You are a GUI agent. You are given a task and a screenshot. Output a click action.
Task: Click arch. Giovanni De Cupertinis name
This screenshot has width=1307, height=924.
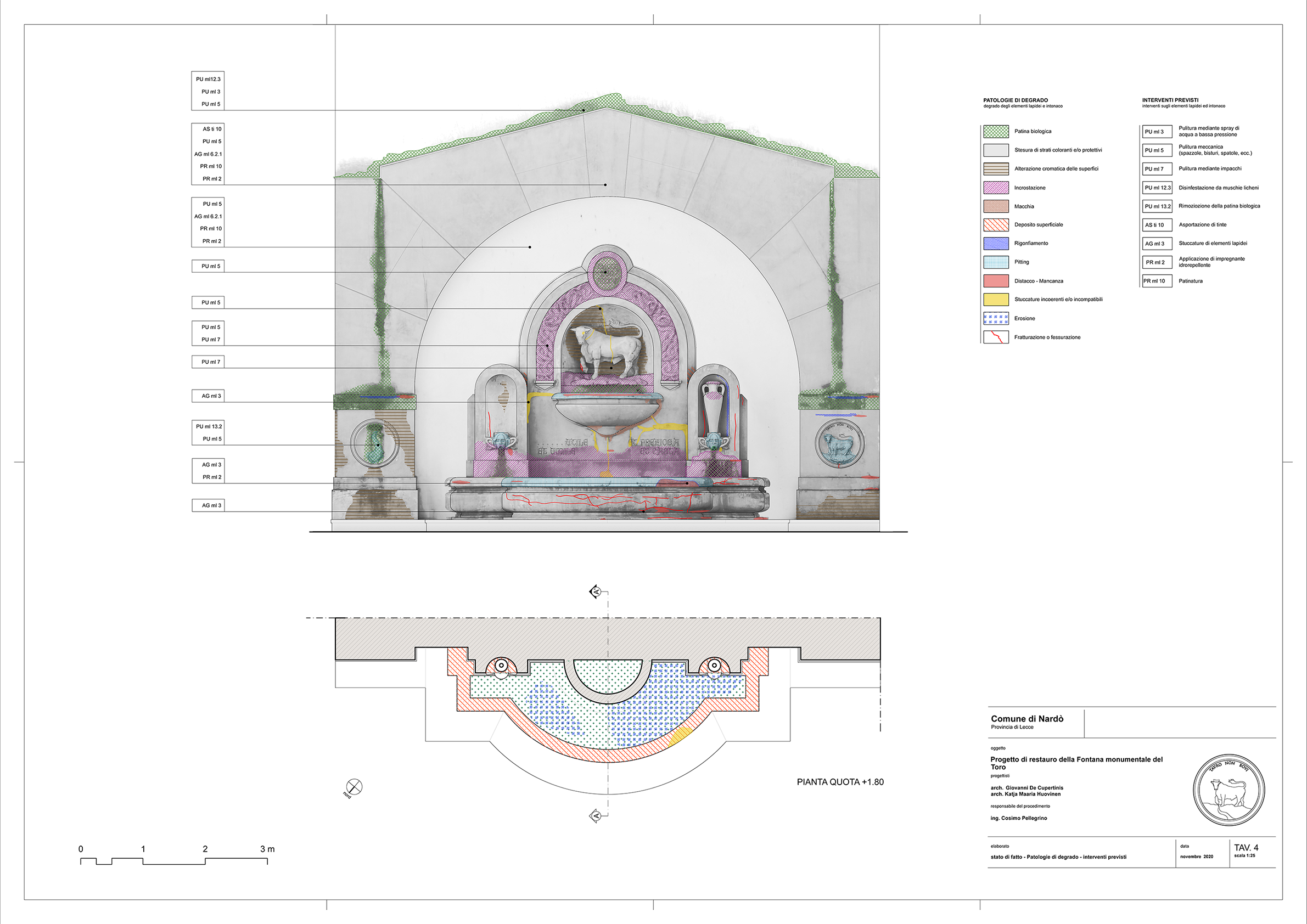tap(1027, 788)
